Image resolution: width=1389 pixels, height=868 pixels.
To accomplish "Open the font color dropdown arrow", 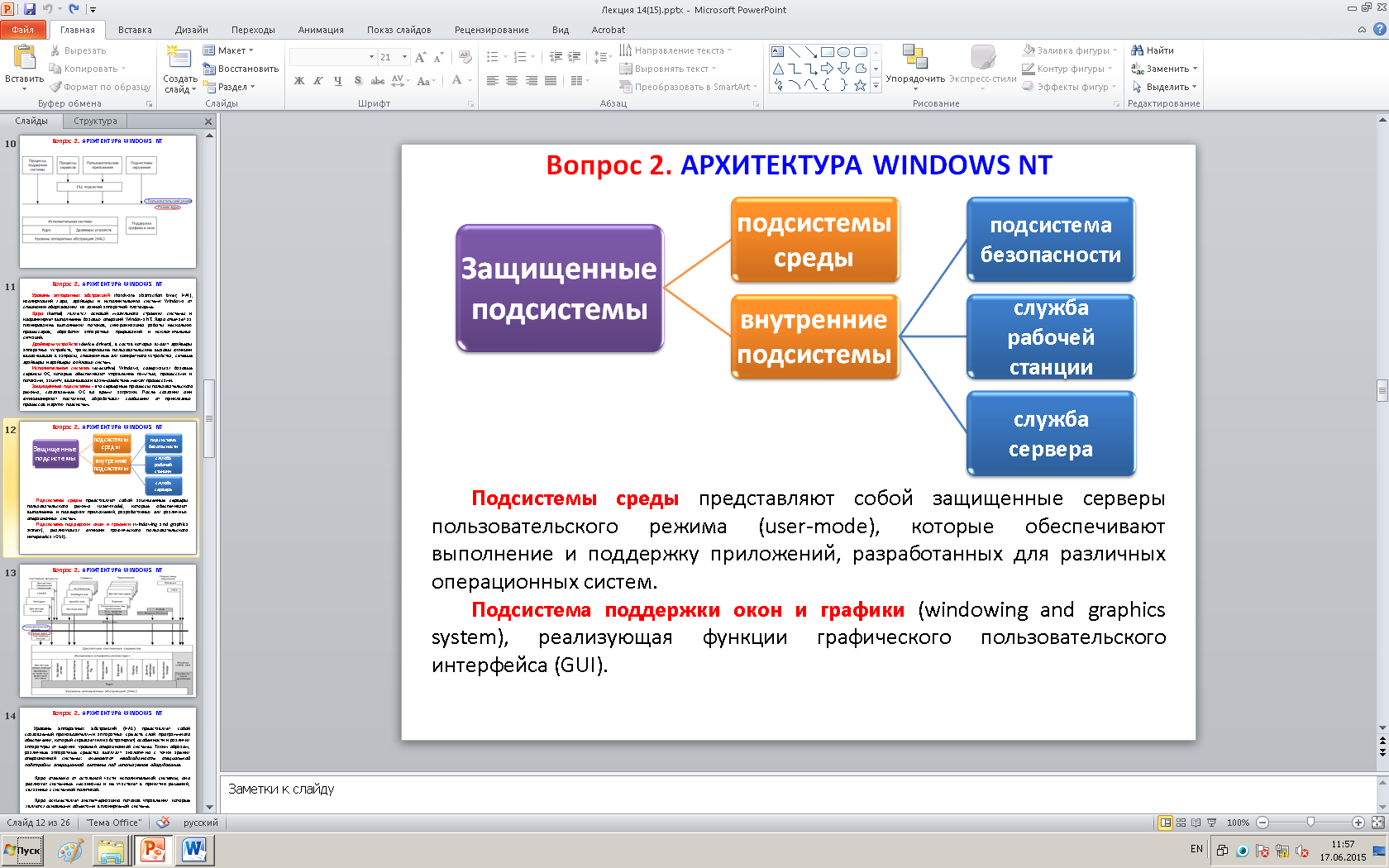I will point(470,80).
